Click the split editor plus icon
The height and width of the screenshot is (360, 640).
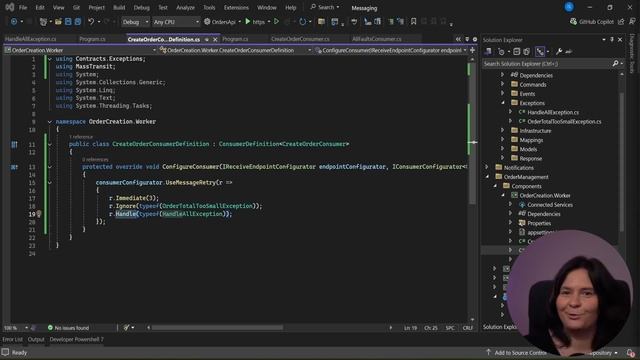473,50
